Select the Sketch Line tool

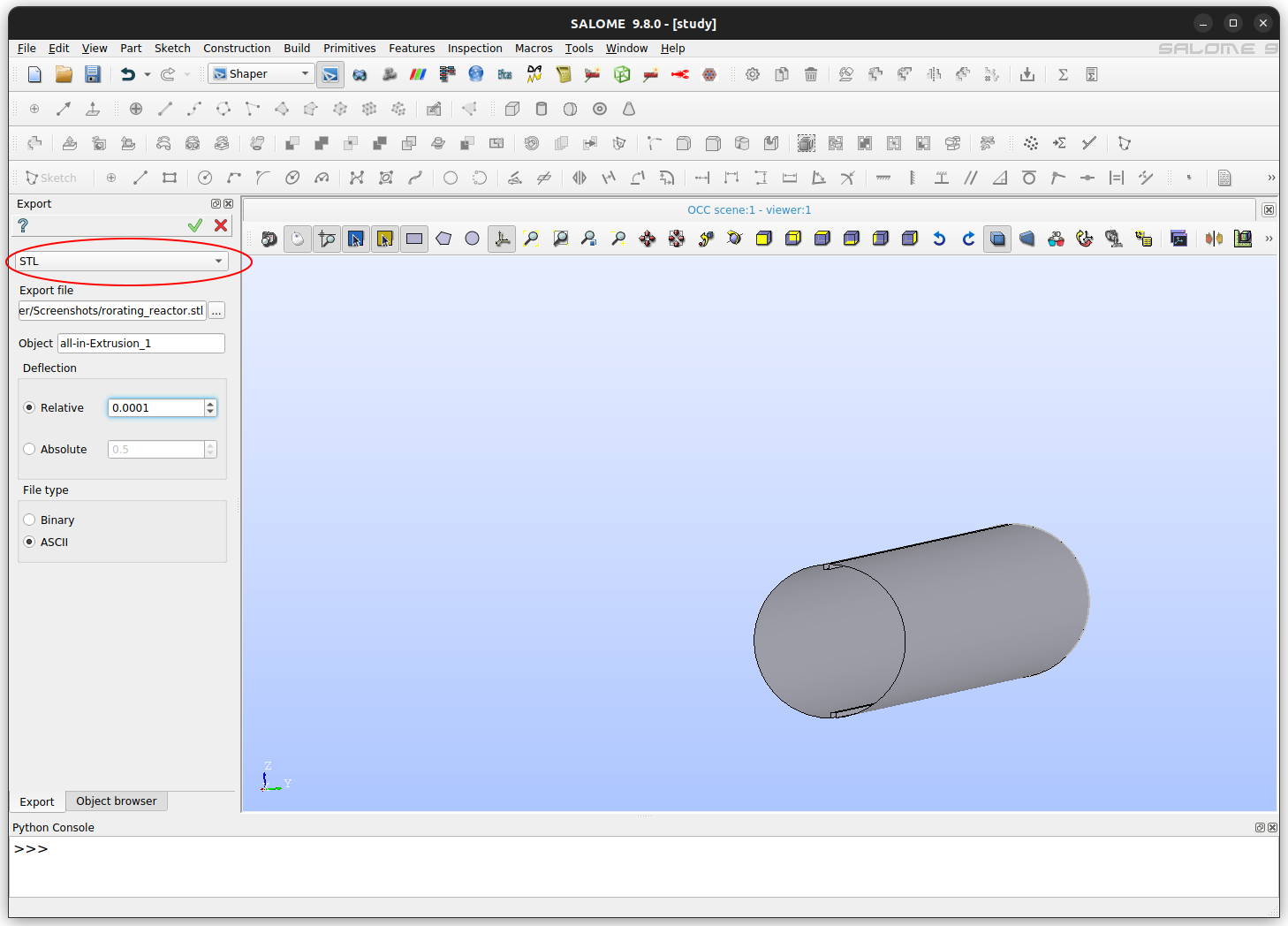tap(140, 178)
